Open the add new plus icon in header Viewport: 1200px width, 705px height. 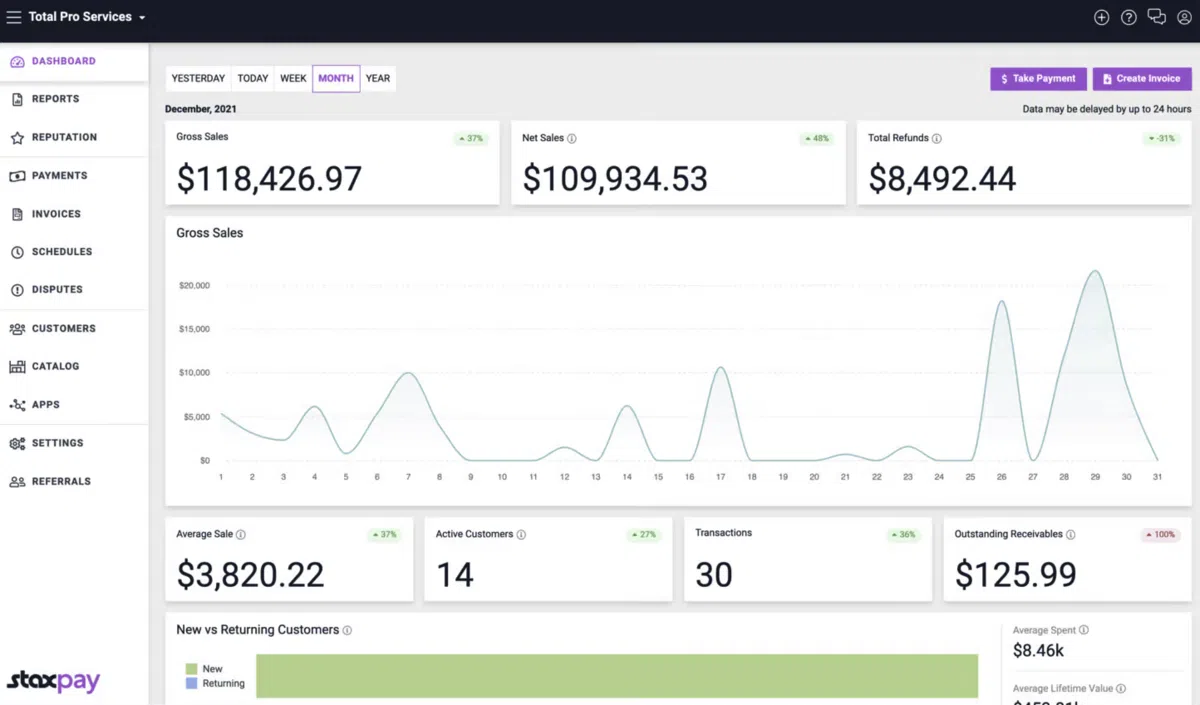[x=1101, y=17]
